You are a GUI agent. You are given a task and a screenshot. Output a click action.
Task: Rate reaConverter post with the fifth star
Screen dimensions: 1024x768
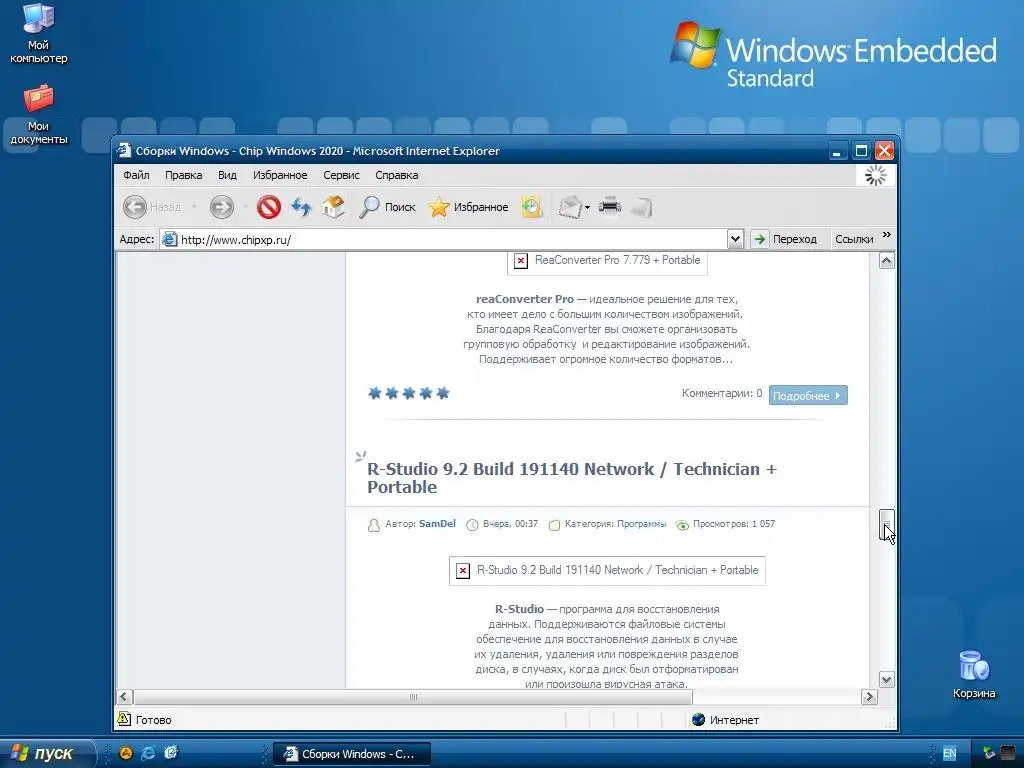[443, 393]
